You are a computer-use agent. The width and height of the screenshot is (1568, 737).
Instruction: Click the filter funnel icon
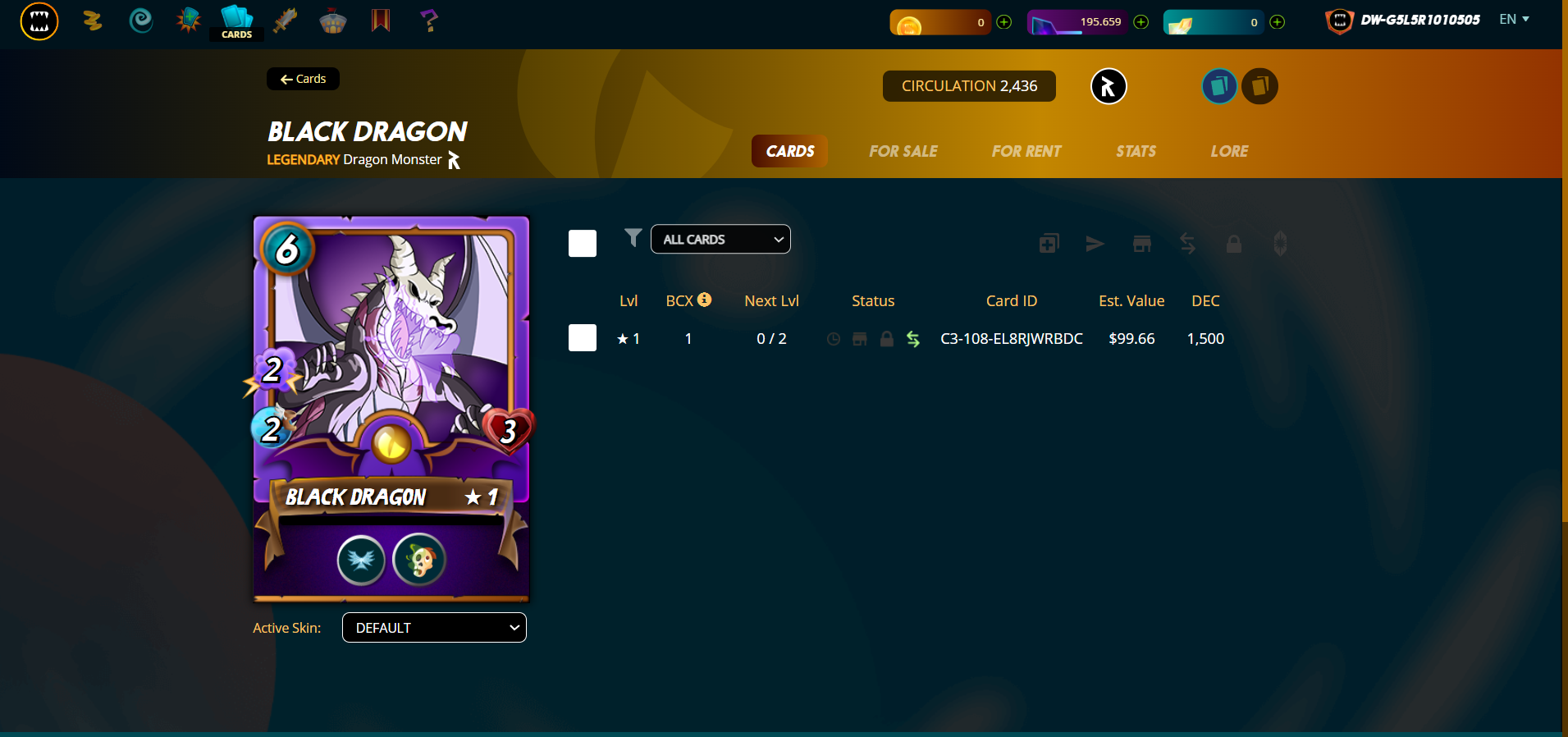pyautogui.click(x=633, y=238)
